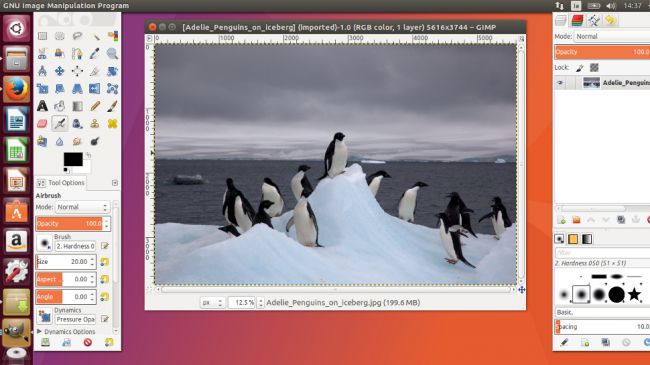The image size is (650, 365).
Task: Open the airbrush Mode dropdown
Action: [x=82, y=207]
